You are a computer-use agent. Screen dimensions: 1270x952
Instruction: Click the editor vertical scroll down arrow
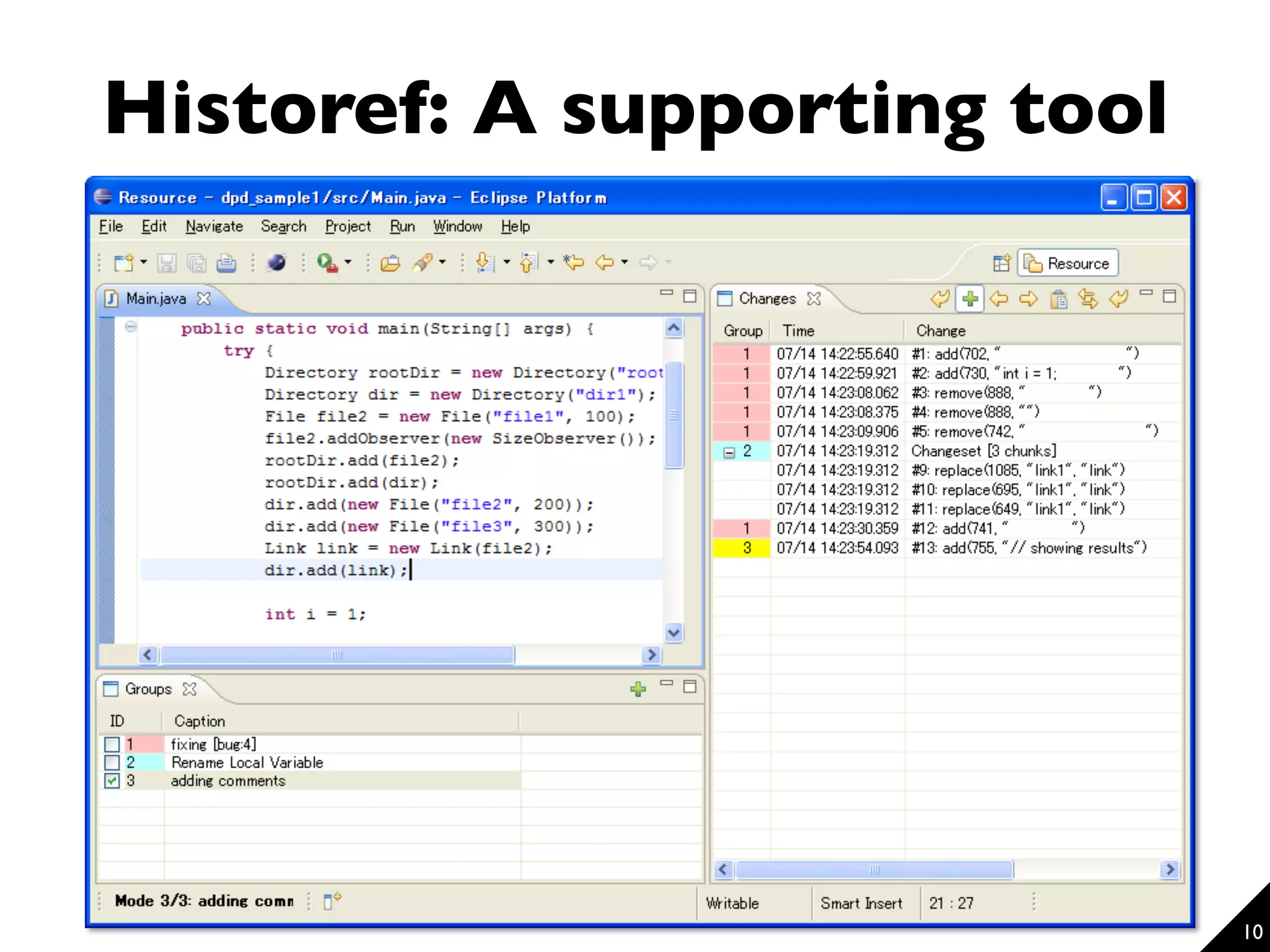pos(674,633)
